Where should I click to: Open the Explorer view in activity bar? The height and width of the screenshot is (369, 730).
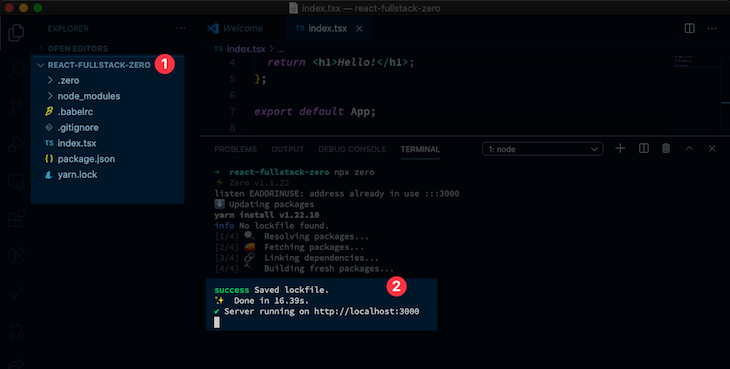tap(16, 32)
